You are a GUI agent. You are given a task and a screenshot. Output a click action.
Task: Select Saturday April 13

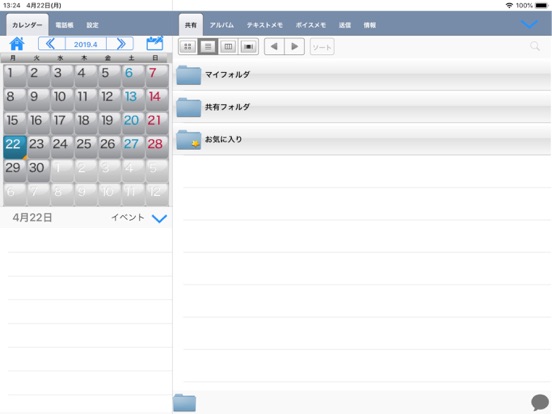tap(133, 99)
